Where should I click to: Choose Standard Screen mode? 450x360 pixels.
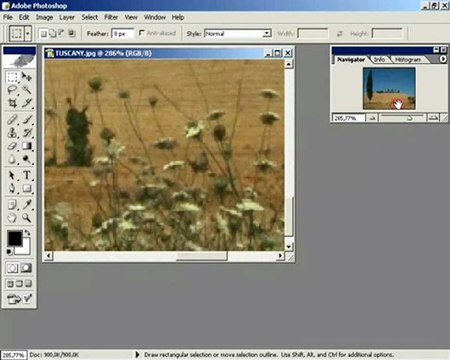pos(10,284)
